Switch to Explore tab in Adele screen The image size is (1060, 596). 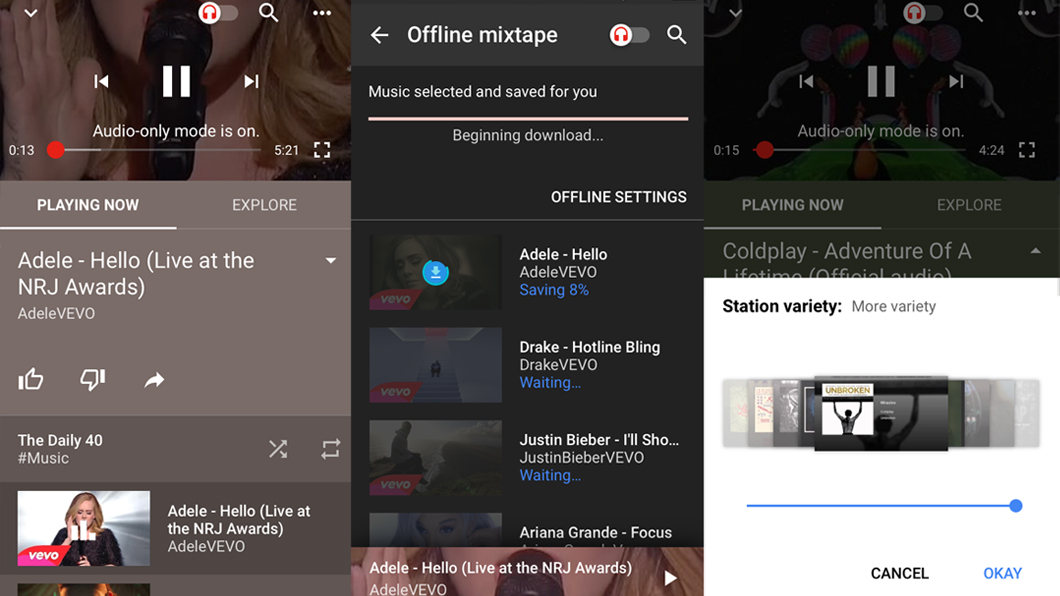pos(264,205)
